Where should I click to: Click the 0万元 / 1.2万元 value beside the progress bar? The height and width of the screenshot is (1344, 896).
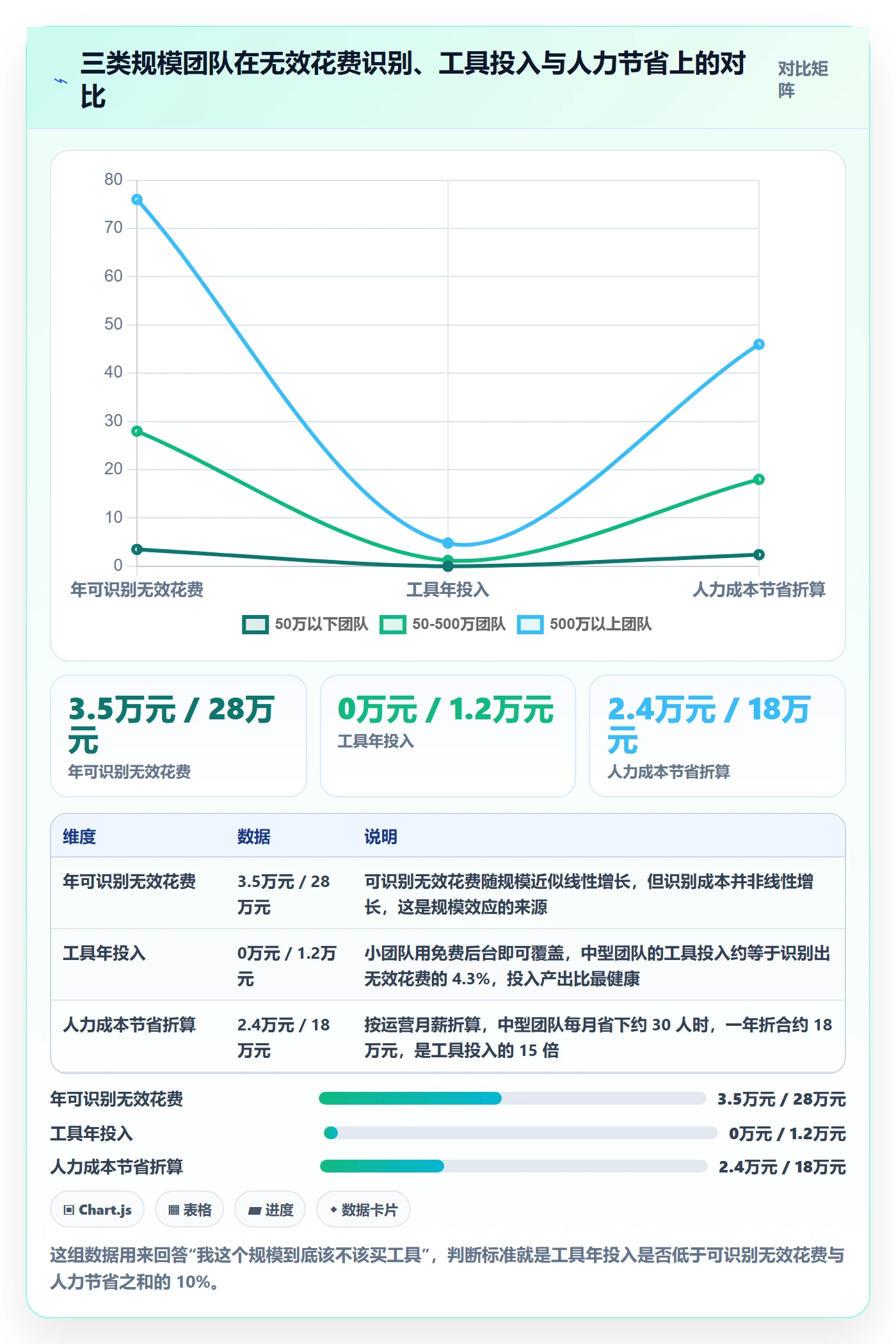[787, 1133]
